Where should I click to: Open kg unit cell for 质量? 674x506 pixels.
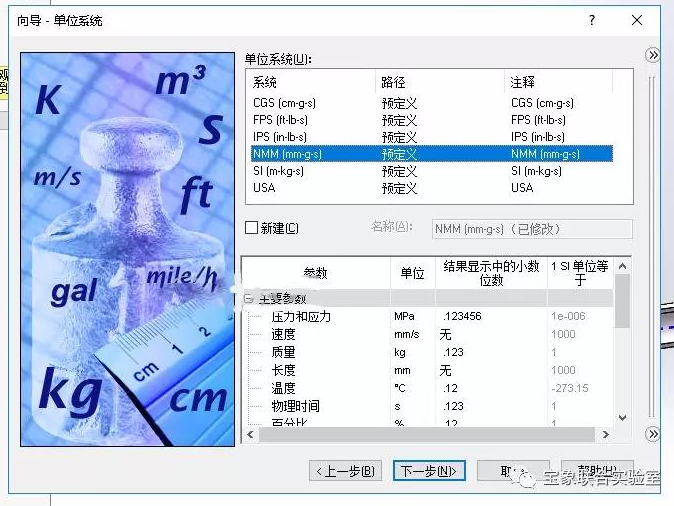412,353
